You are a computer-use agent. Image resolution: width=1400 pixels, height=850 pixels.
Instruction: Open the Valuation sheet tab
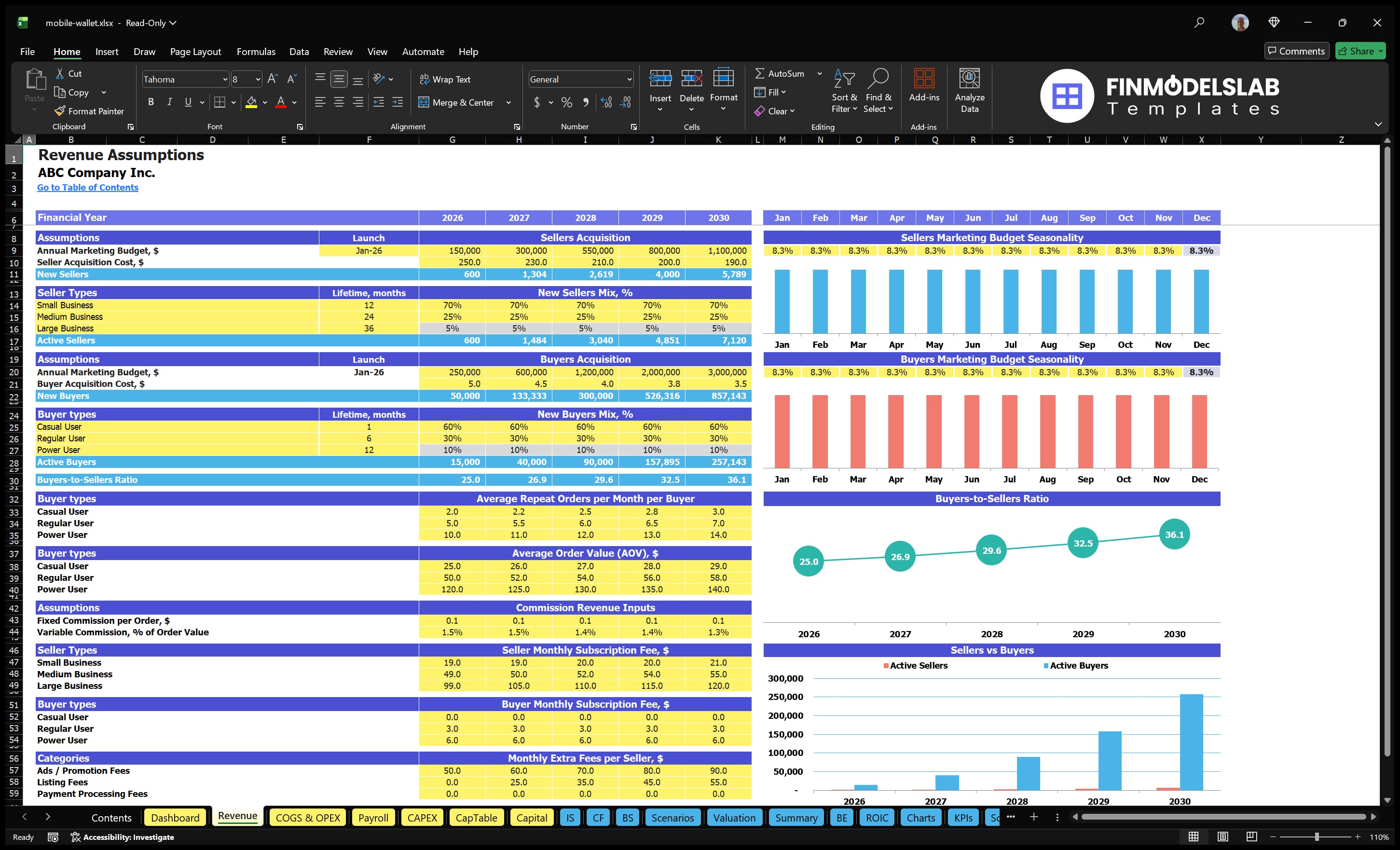734,818
